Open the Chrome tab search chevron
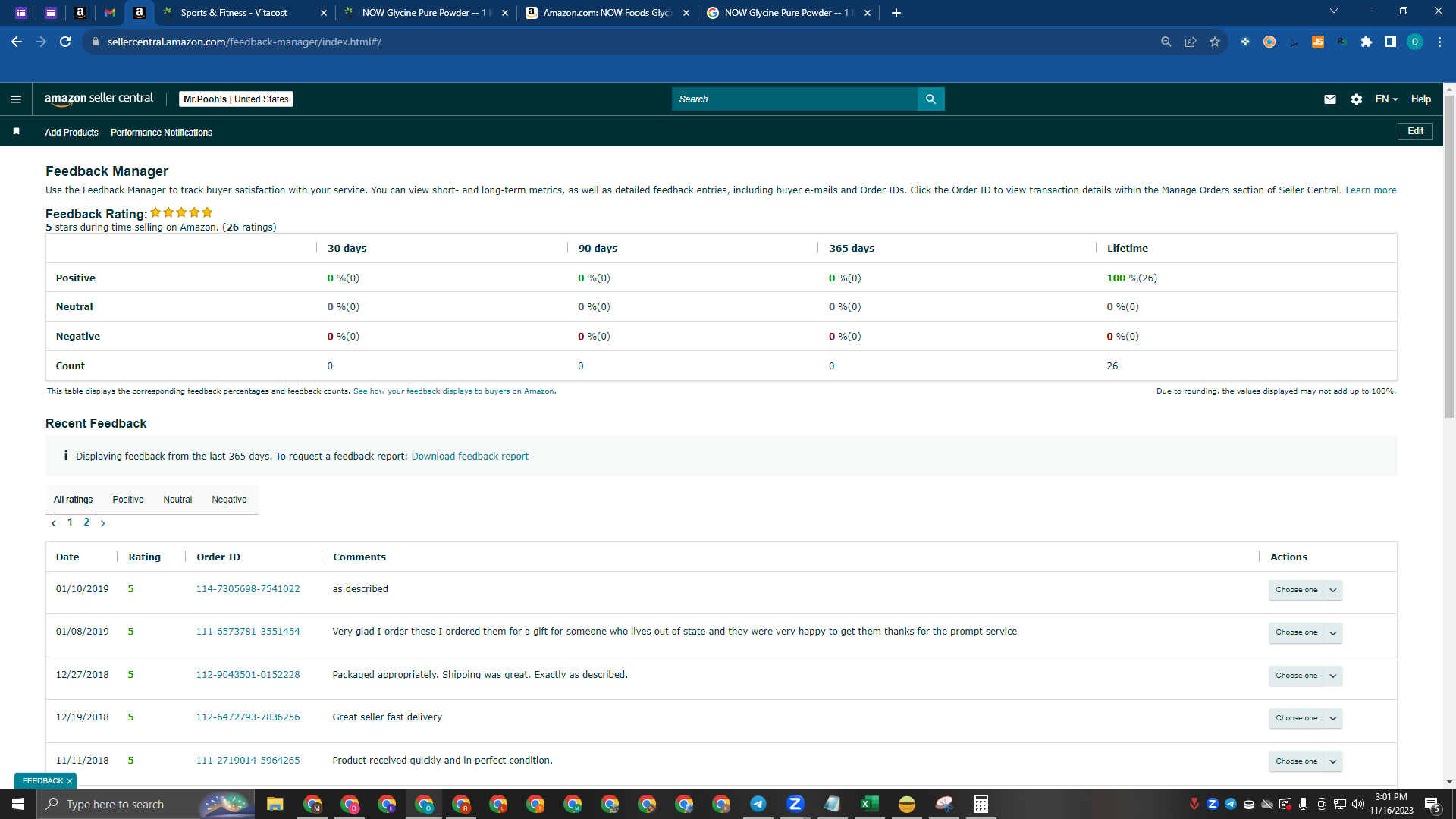 tap(1334, 11)
